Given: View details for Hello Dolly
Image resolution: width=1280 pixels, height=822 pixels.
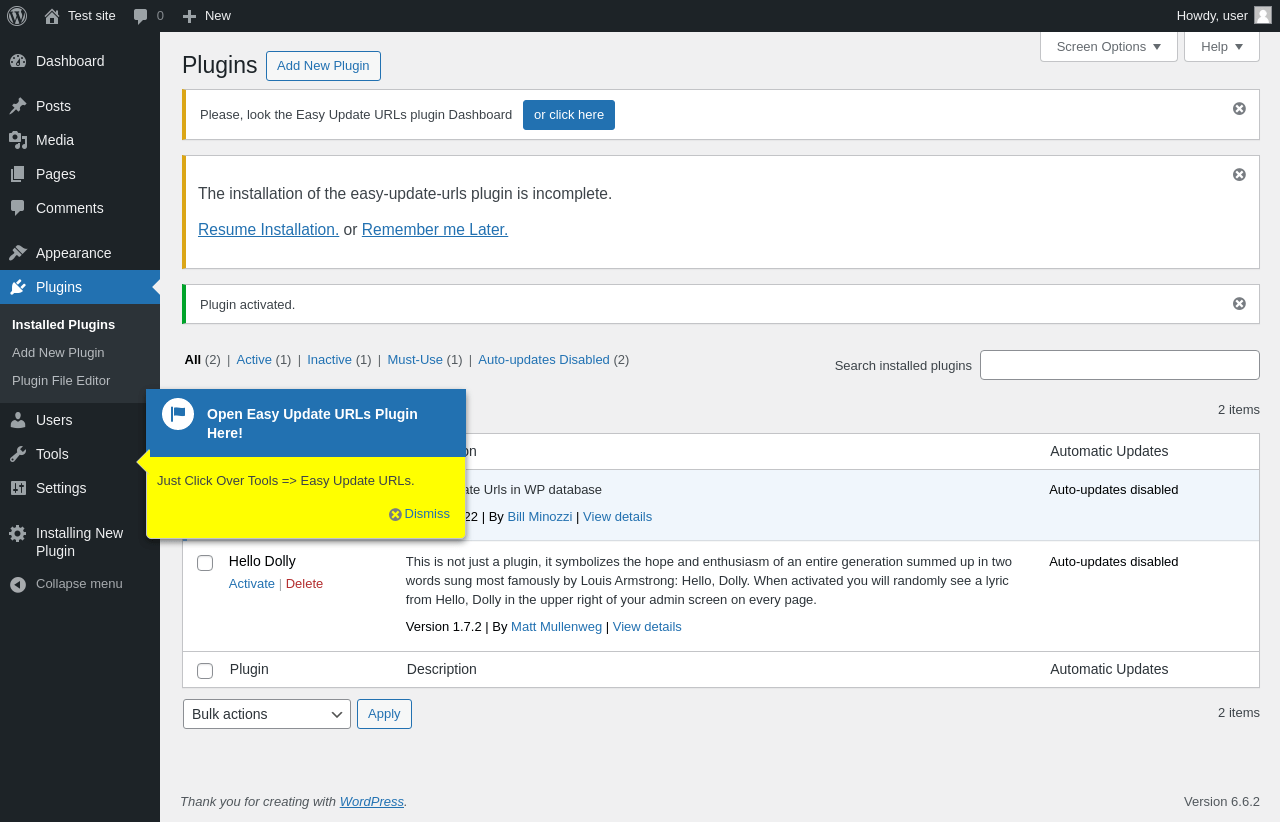Looking at the screenshot, I should pyautogui.click(x=647, y=627).
